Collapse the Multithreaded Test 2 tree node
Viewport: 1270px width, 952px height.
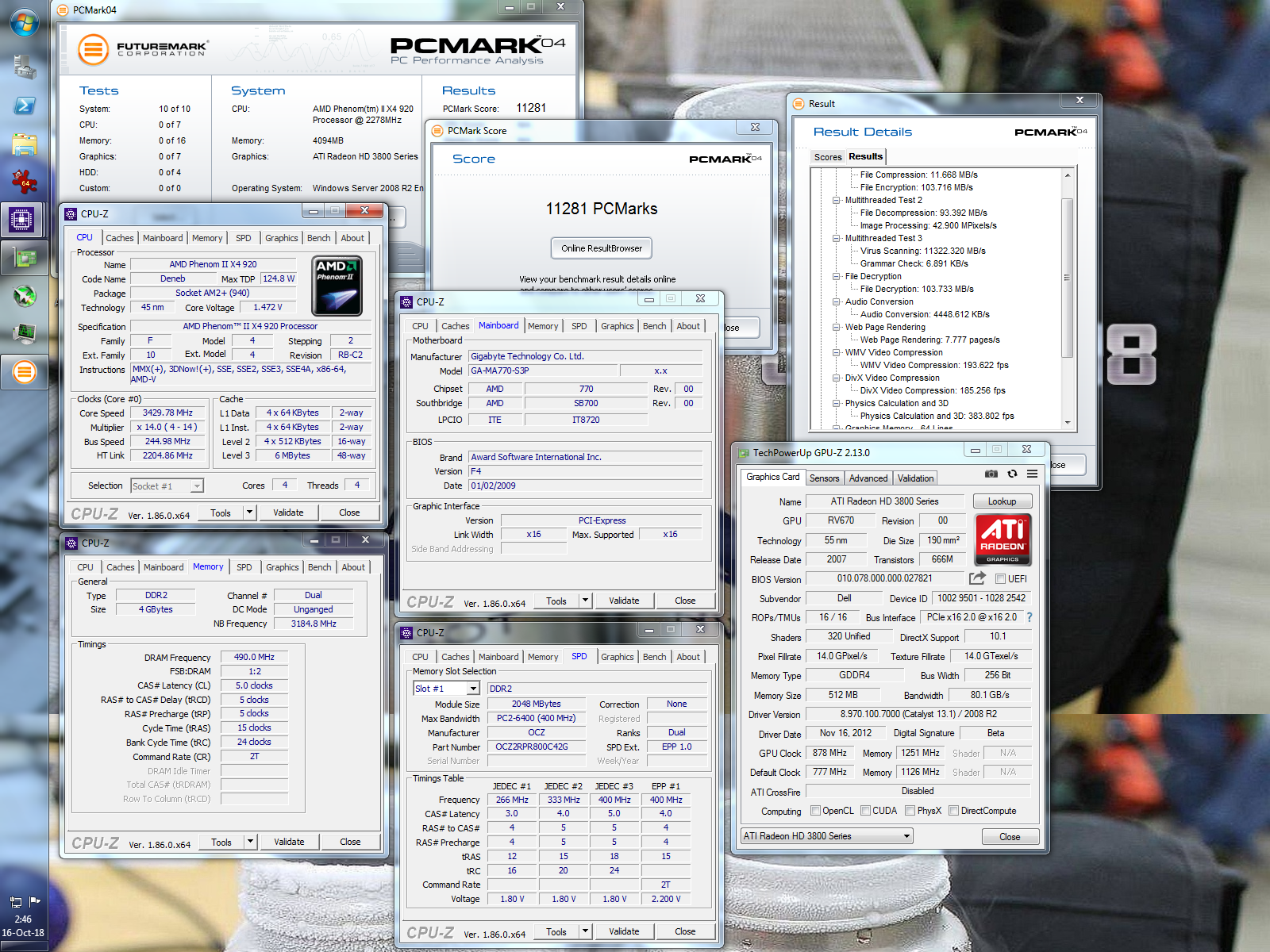click(x=836, y=200)
